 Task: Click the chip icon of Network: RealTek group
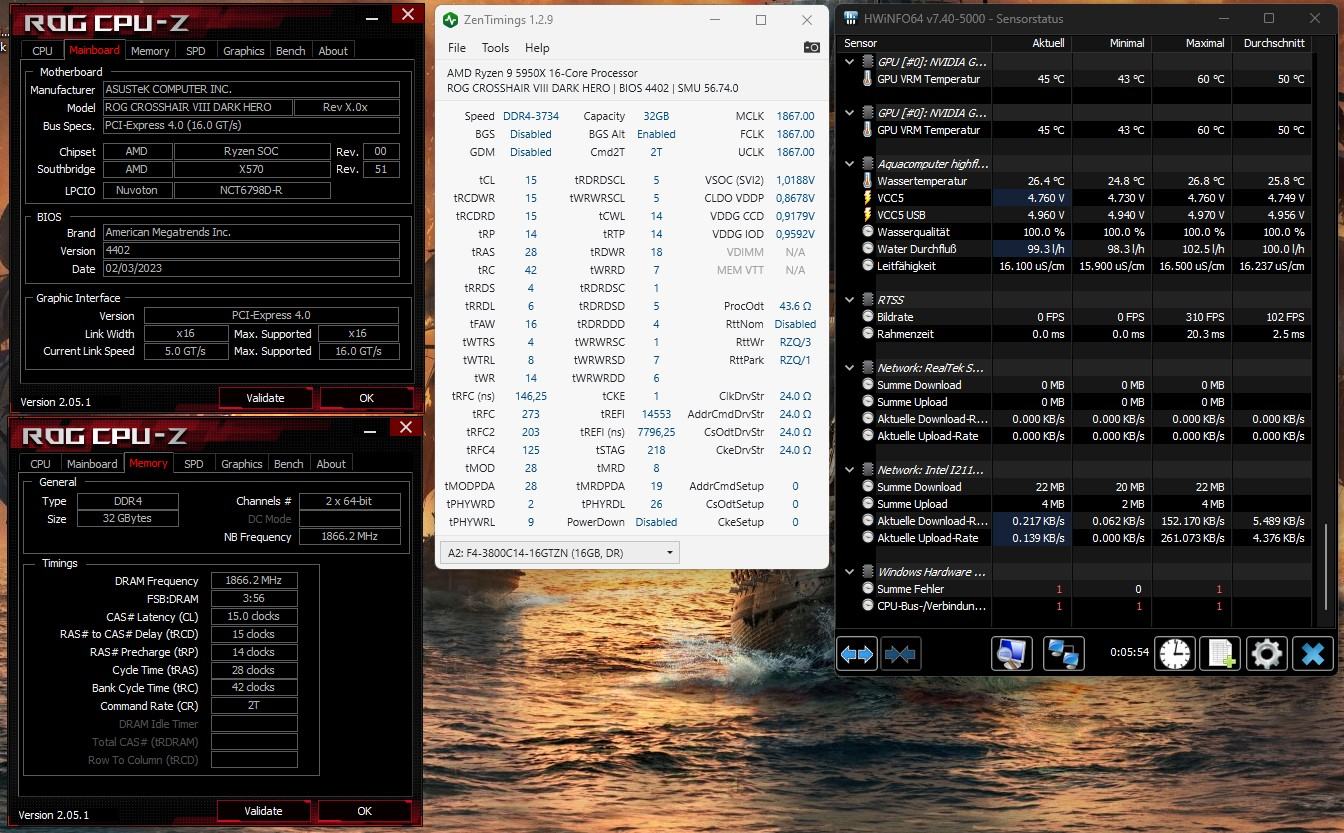tap(867, 368)
